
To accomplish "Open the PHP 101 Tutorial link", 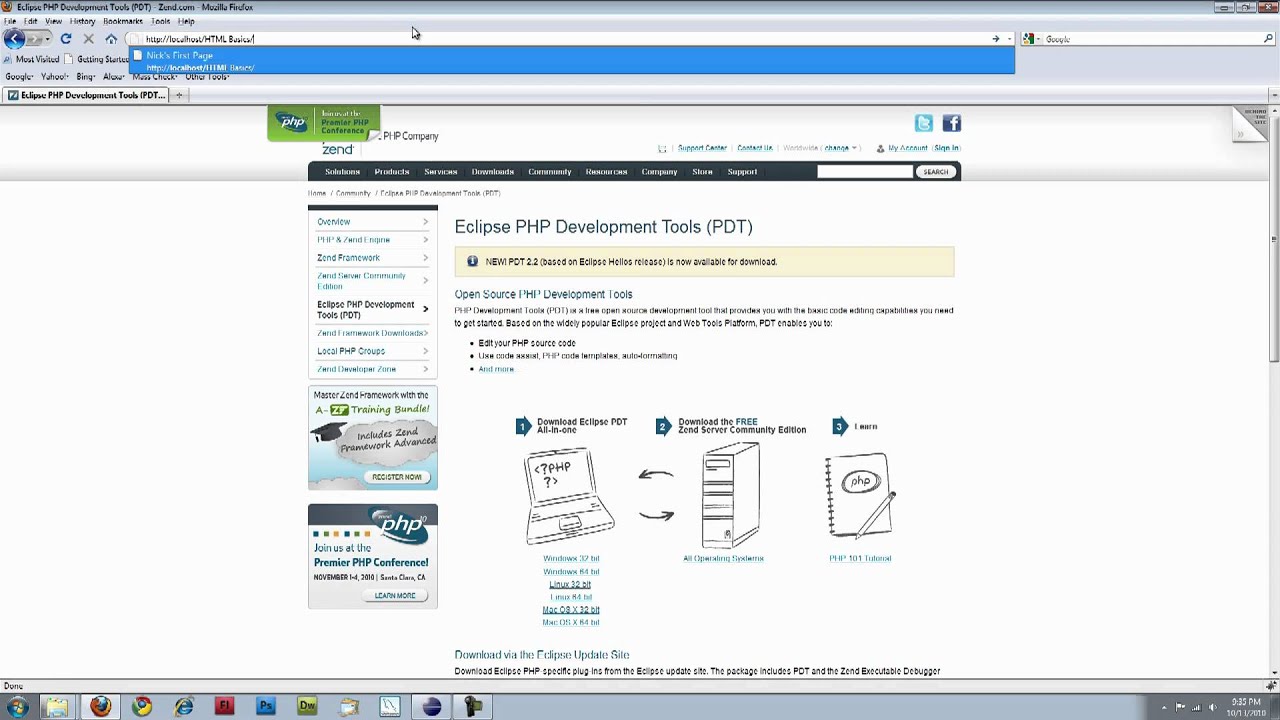I will 860,558.
